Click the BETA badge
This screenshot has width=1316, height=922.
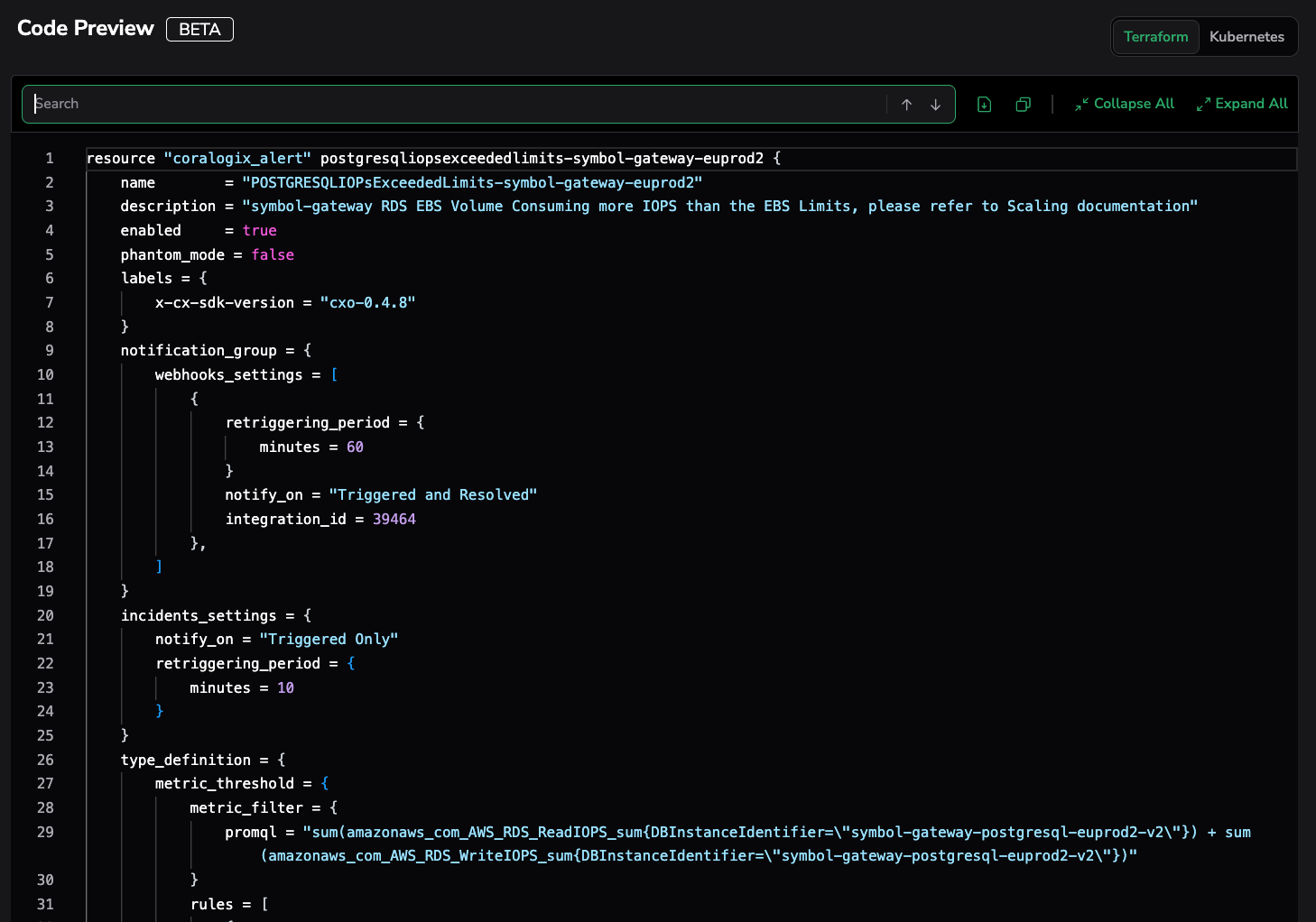pos(199,30)
